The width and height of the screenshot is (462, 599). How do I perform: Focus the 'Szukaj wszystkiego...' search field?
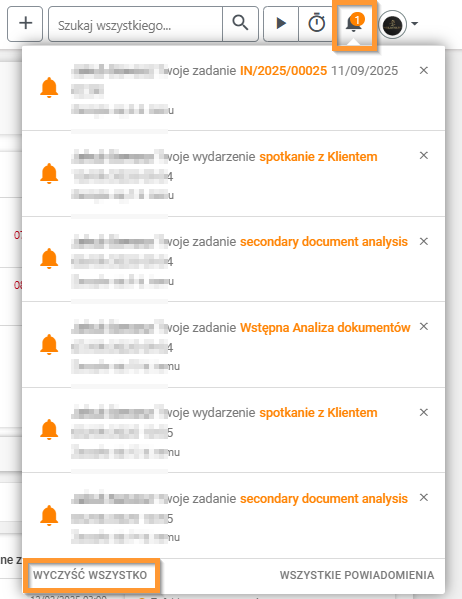point(136,24)
